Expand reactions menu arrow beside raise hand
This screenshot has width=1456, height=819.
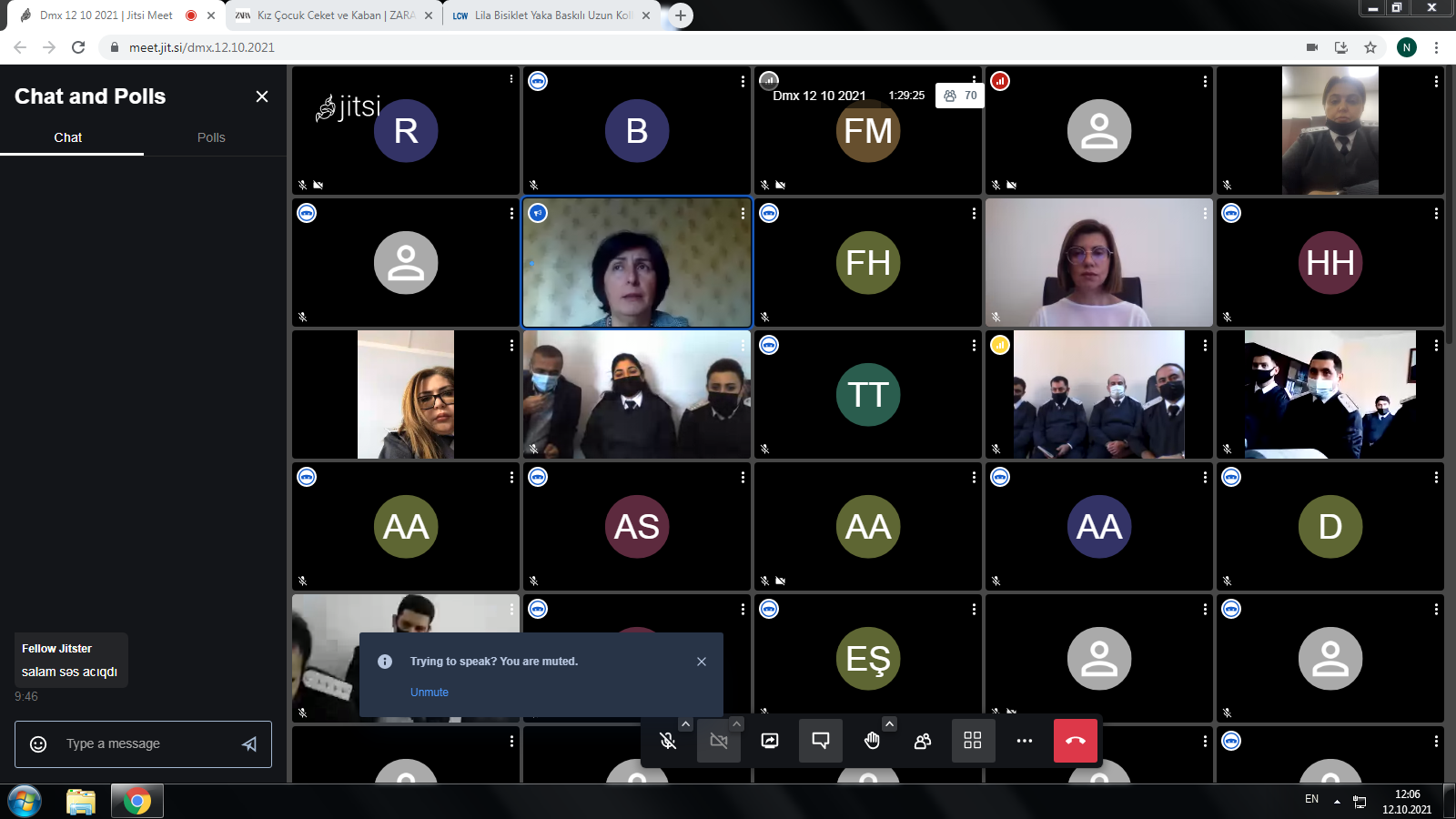pyautogui.click(x=890, y=724)
